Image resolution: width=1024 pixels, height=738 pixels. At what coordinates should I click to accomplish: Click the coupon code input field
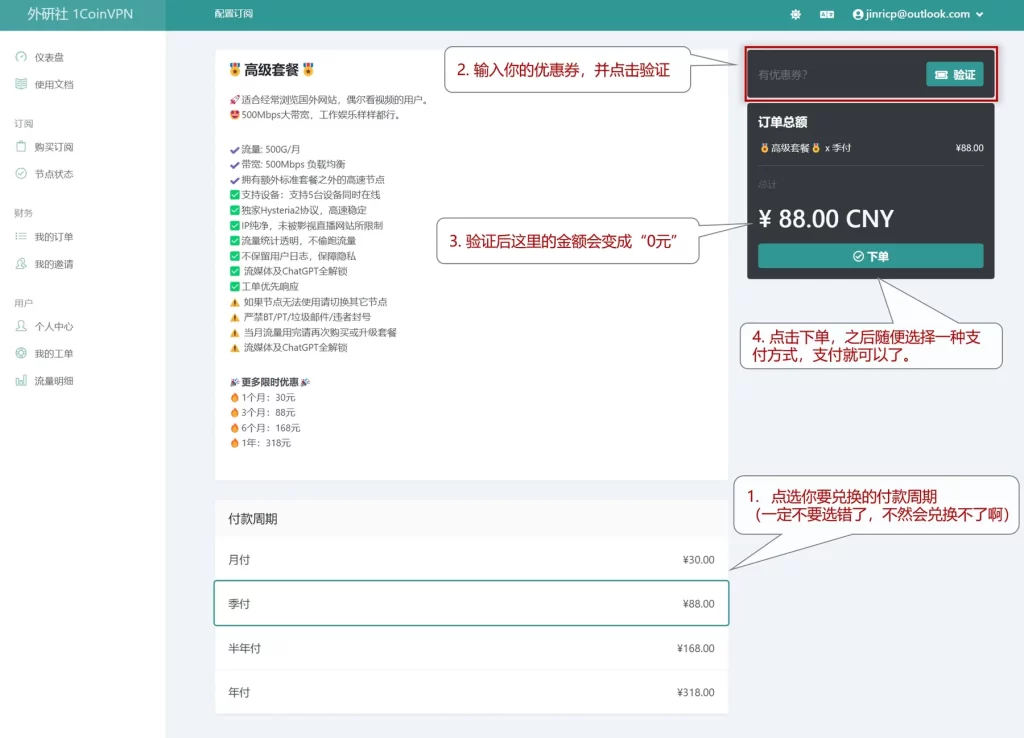(838, 74)
